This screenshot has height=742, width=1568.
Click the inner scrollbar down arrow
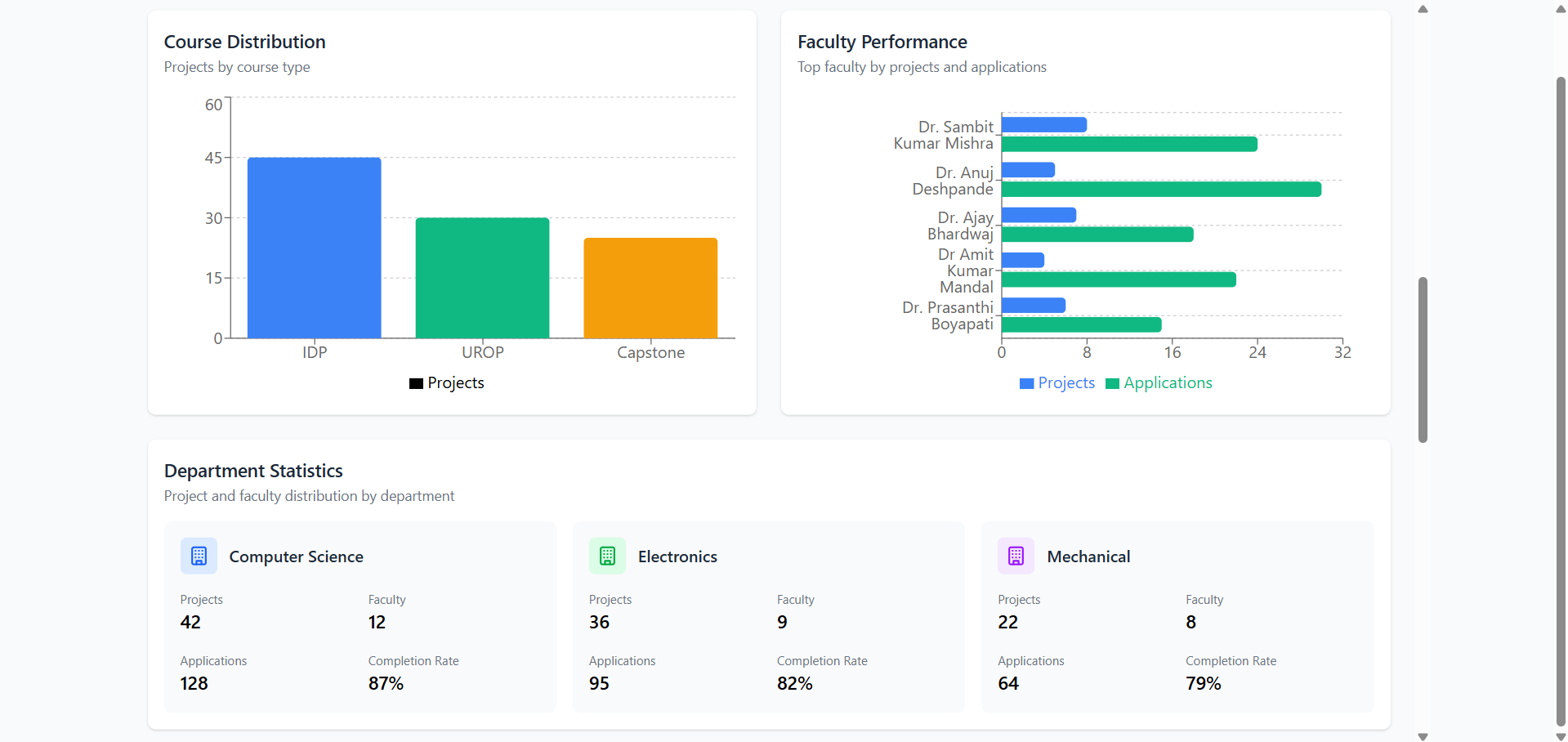tap(1423, 736)
